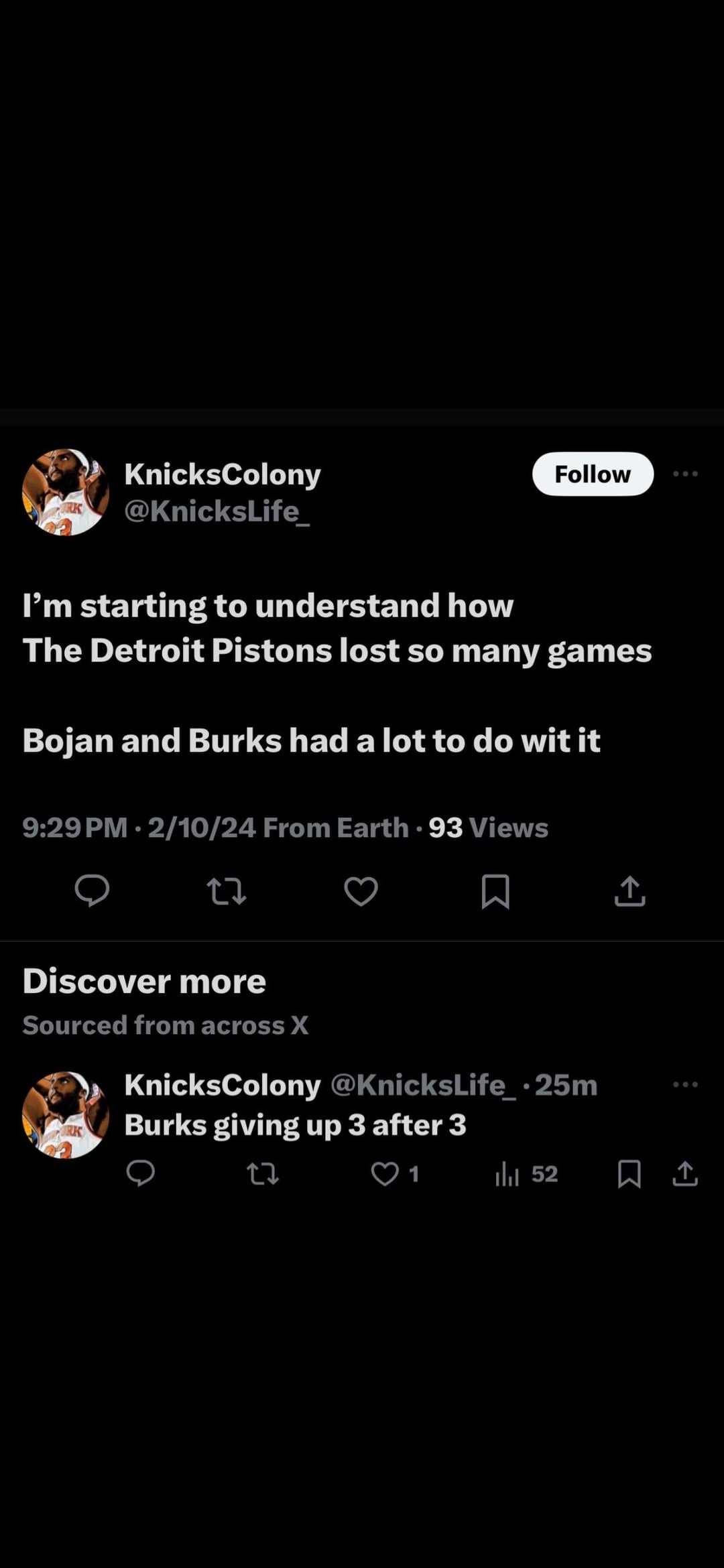Bookmark the main Pistons tweet
This screenshot has height=1568, width=724.
click(495, 892)
